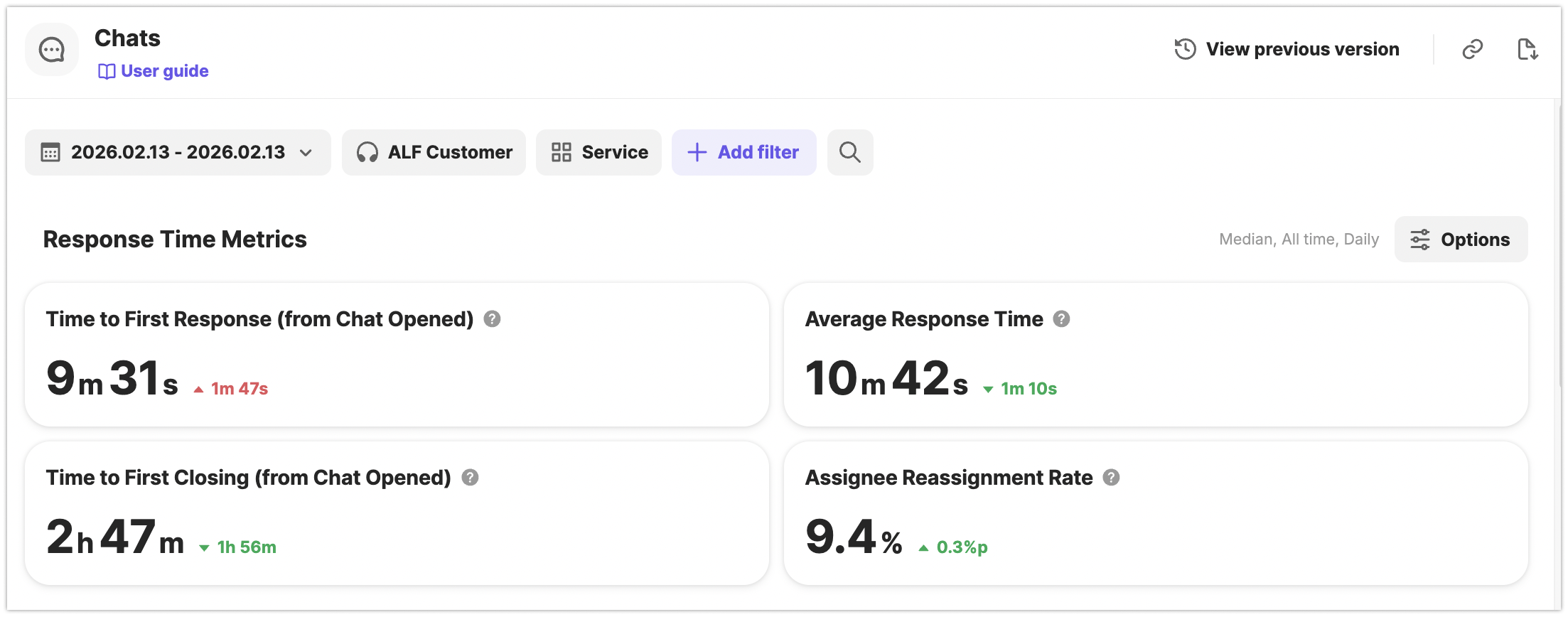
Task: Click the search magnifier icon
Action: point(849,152)
